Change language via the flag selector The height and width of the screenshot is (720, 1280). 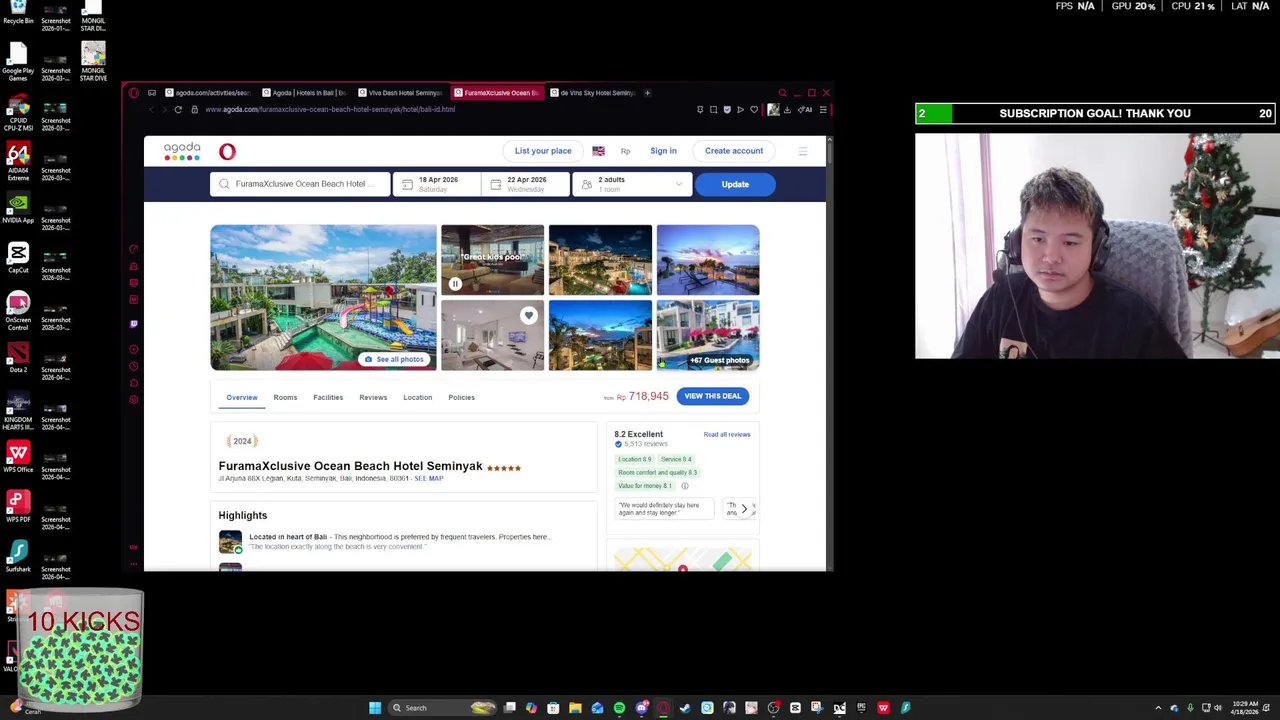click(x=598, y=151)
